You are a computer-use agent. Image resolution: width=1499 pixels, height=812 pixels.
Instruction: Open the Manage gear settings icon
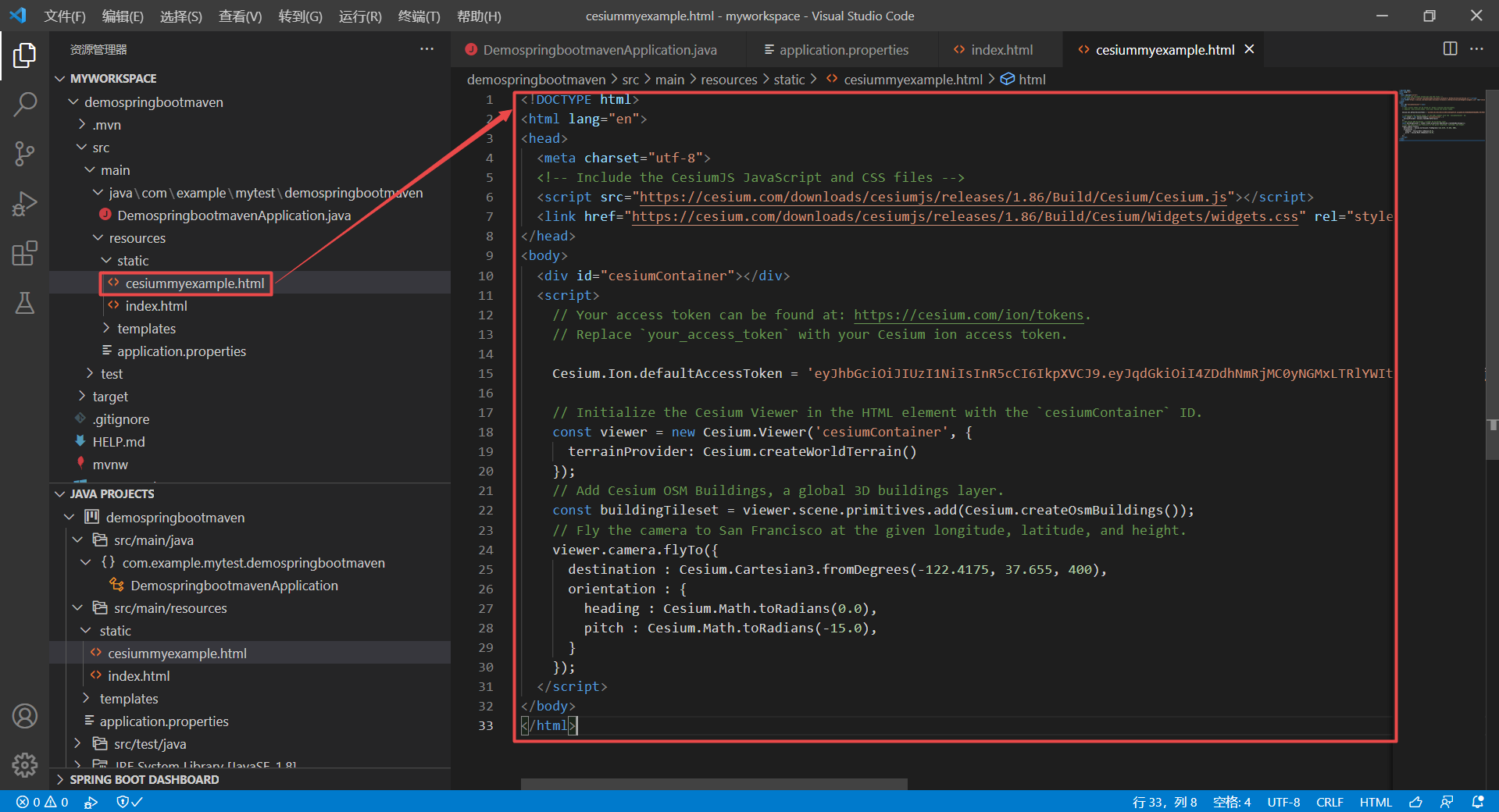tap(24, 765)
